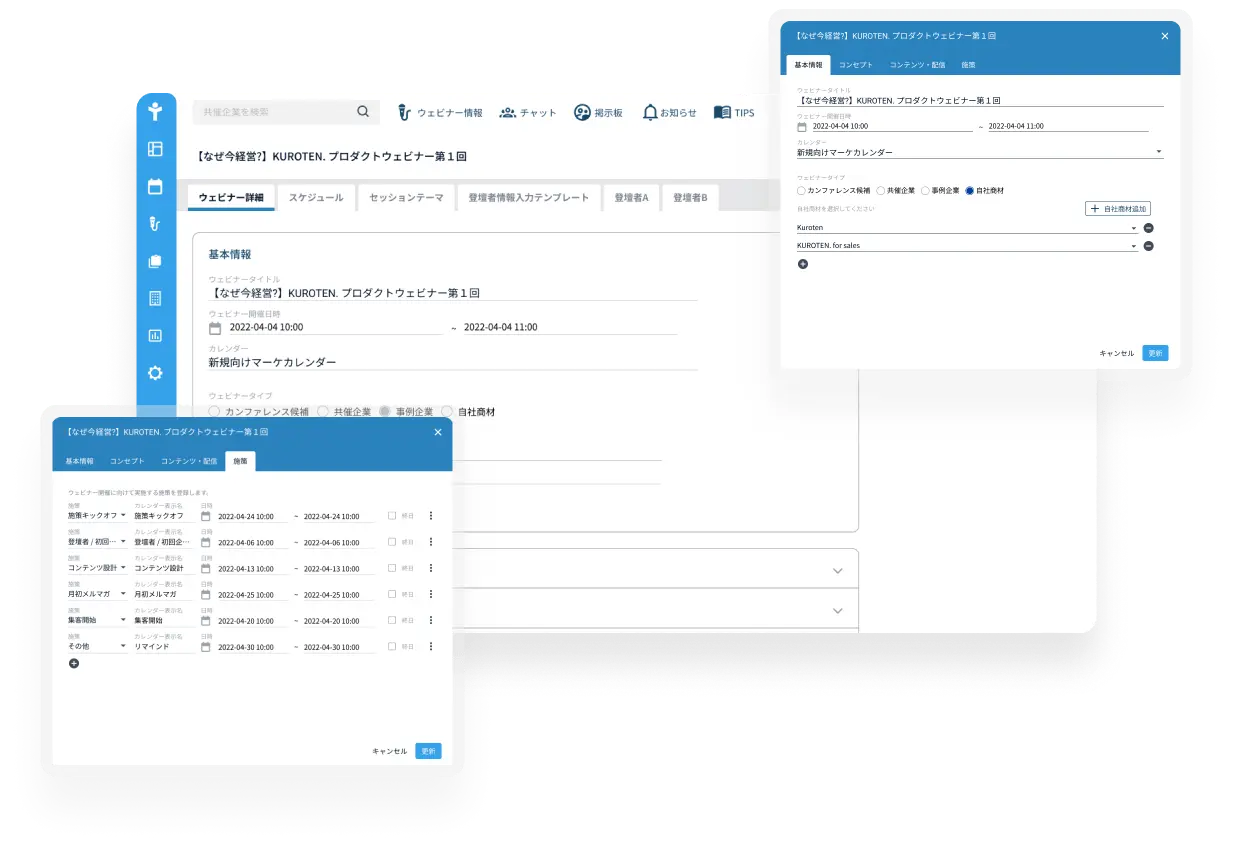Open the clipboard icon in the sidebar
Screen dimensions: 1233x848
tap(155, 261)
